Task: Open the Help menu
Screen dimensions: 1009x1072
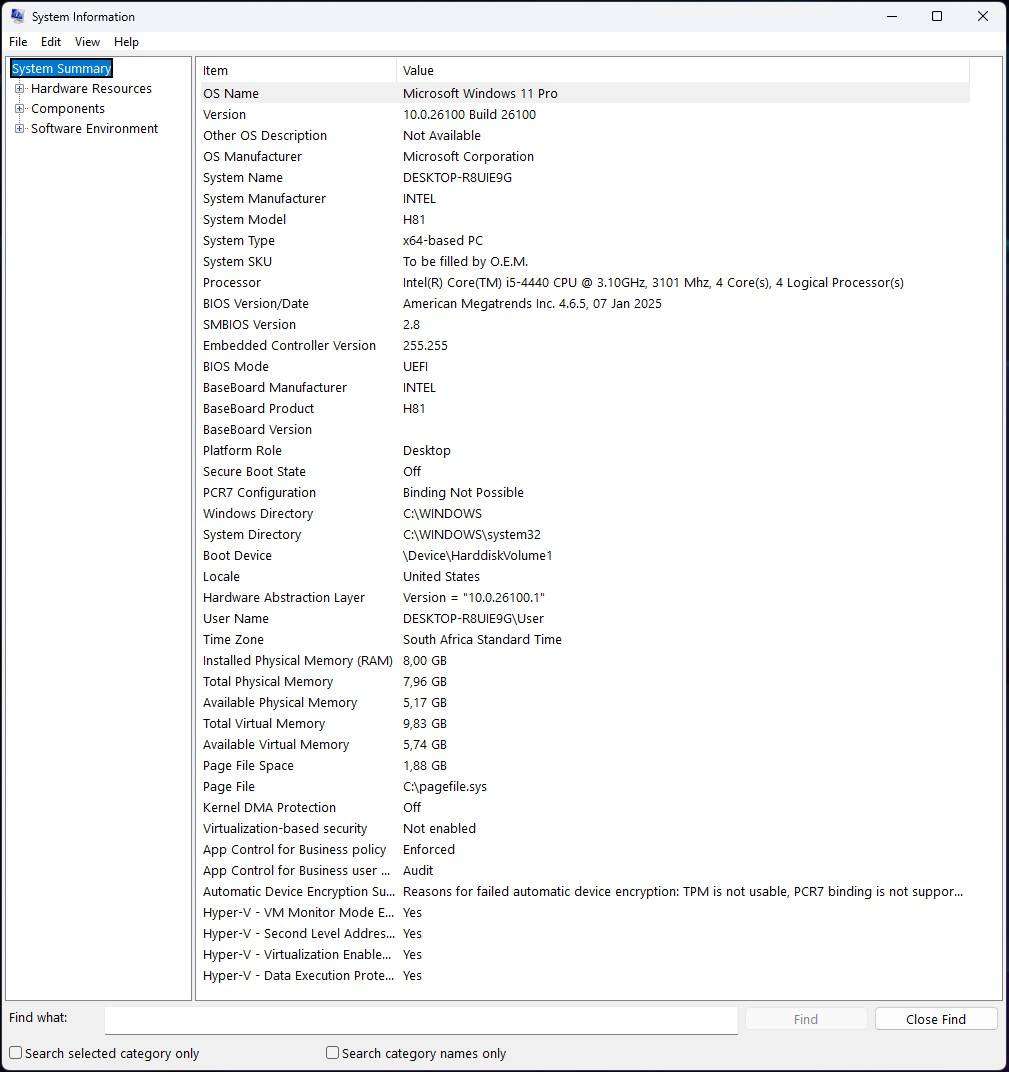Action: pyautogui.click(x=126, y=42)
